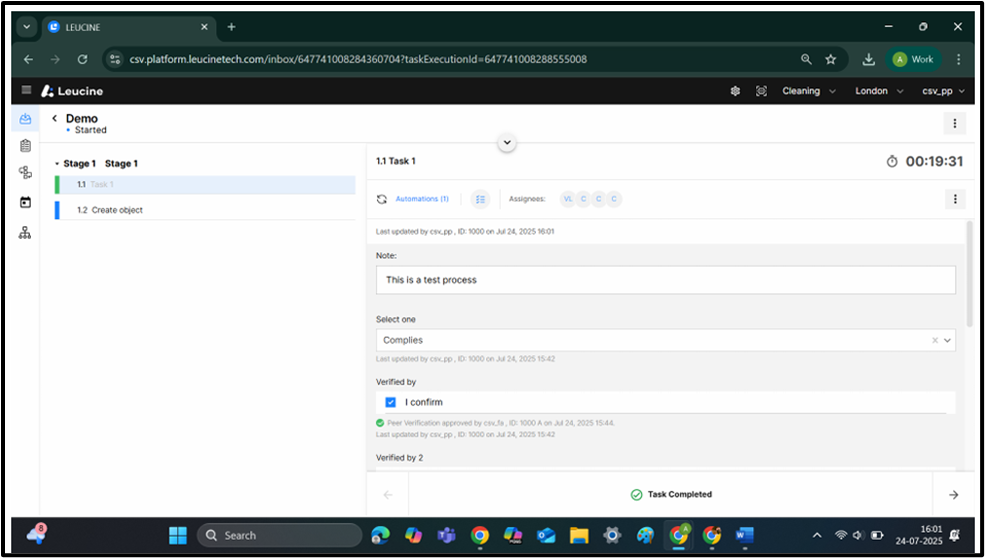Select task 1.2 Create object
985x558 pixels.
click(x=117, y=210)
